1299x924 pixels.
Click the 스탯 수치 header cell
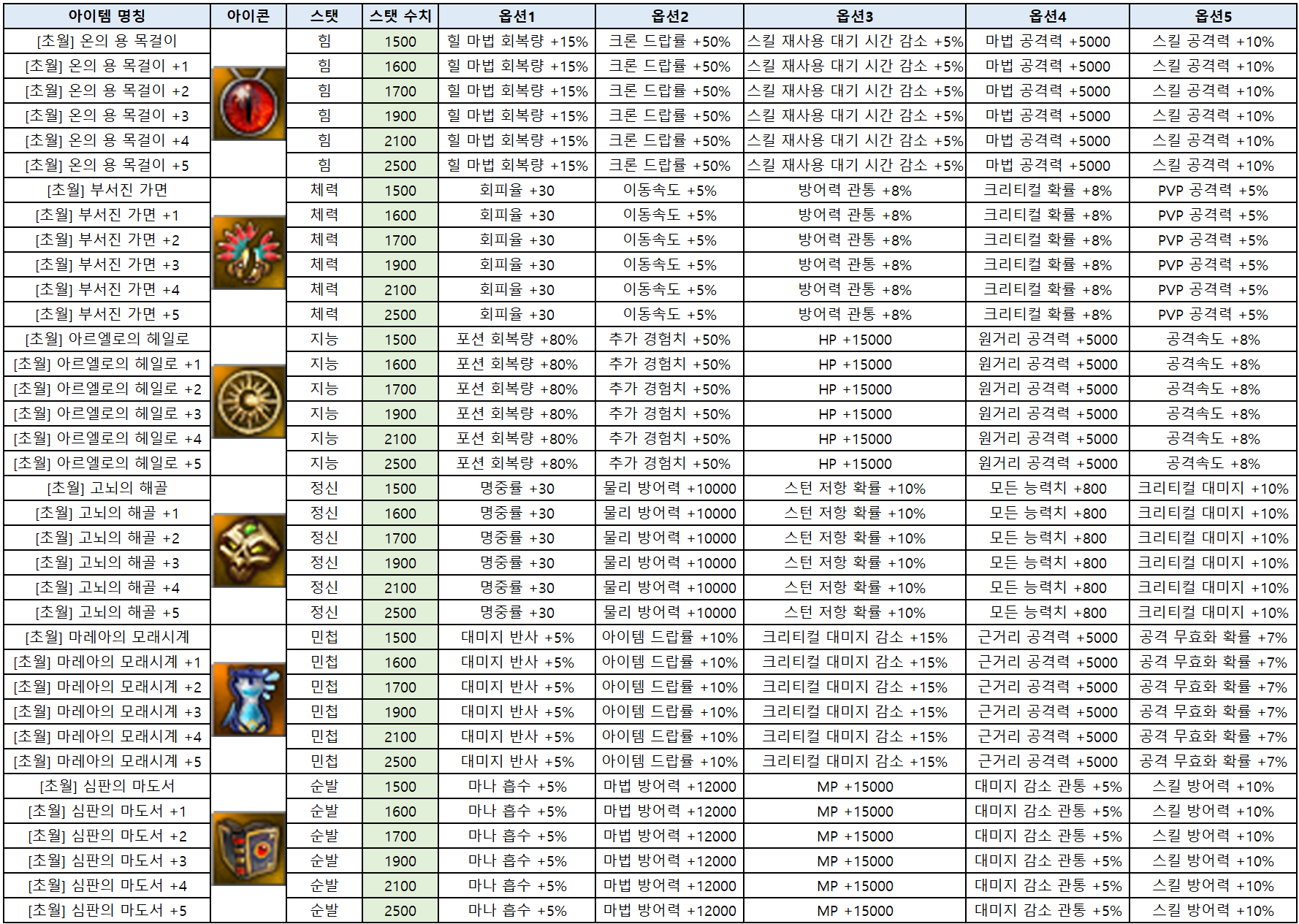[x=400, y=16]
